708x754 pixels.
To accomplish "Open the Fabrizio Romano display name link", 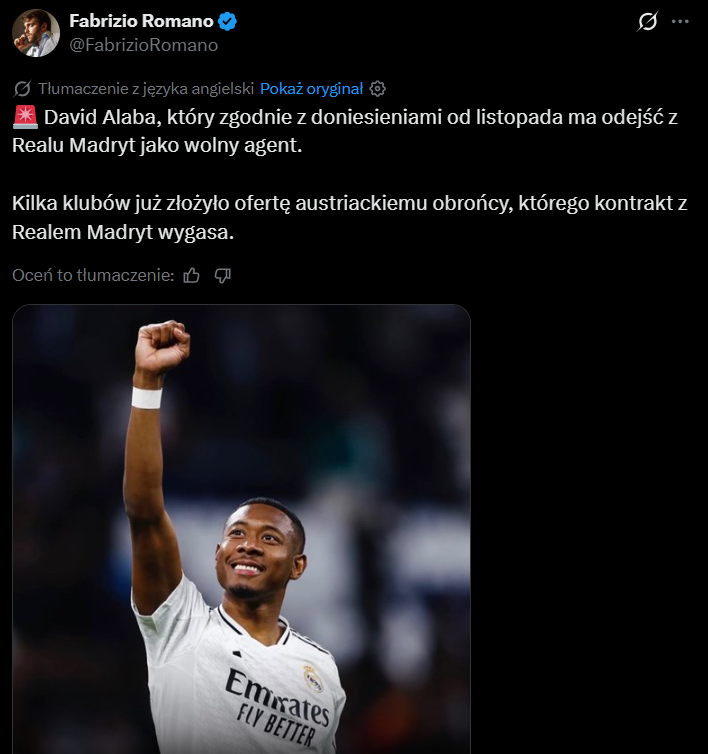I will click(x=143, y=21).
